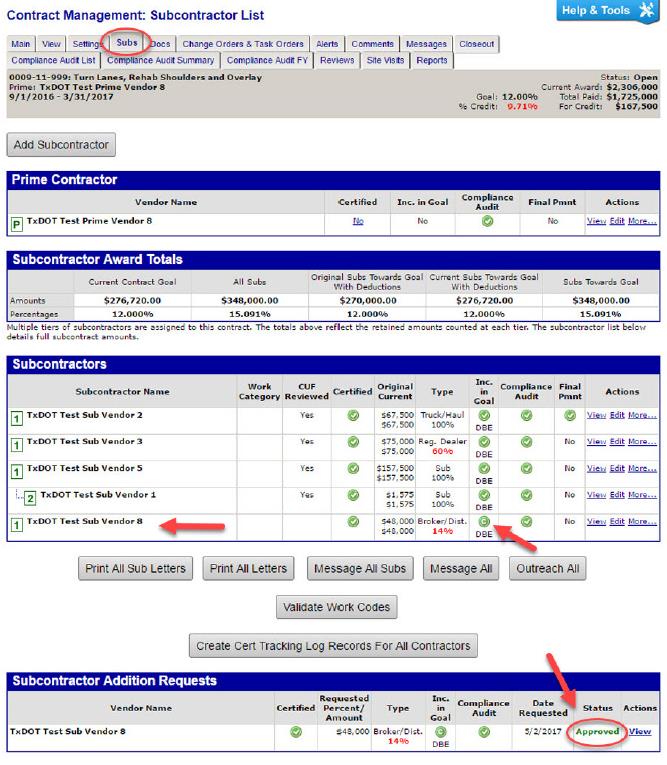
Task: Click Compliance Audit checkmark in Addition Requests row
Action: click(484, 732)
